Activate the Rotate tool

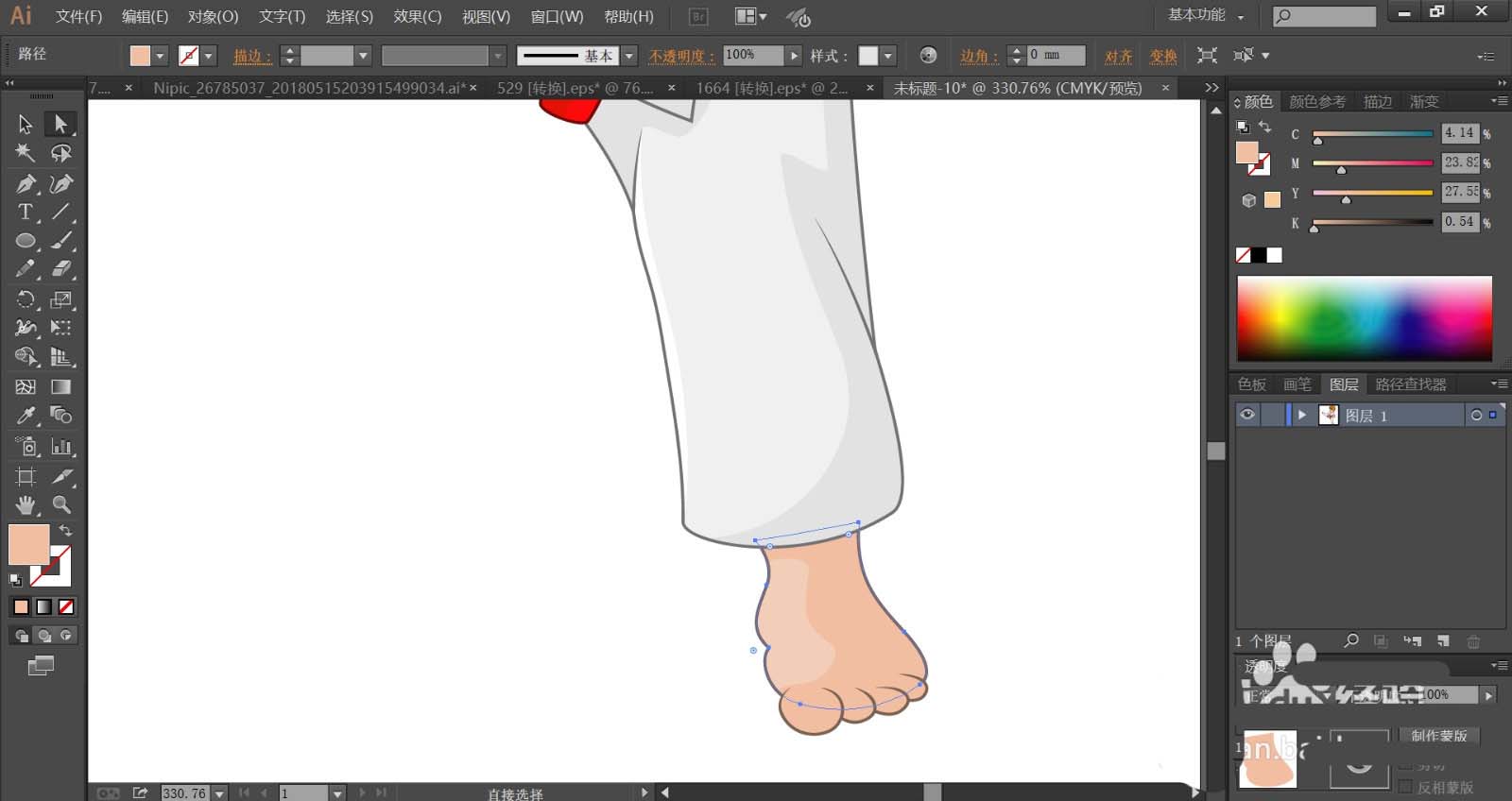[x=26, y=299]
